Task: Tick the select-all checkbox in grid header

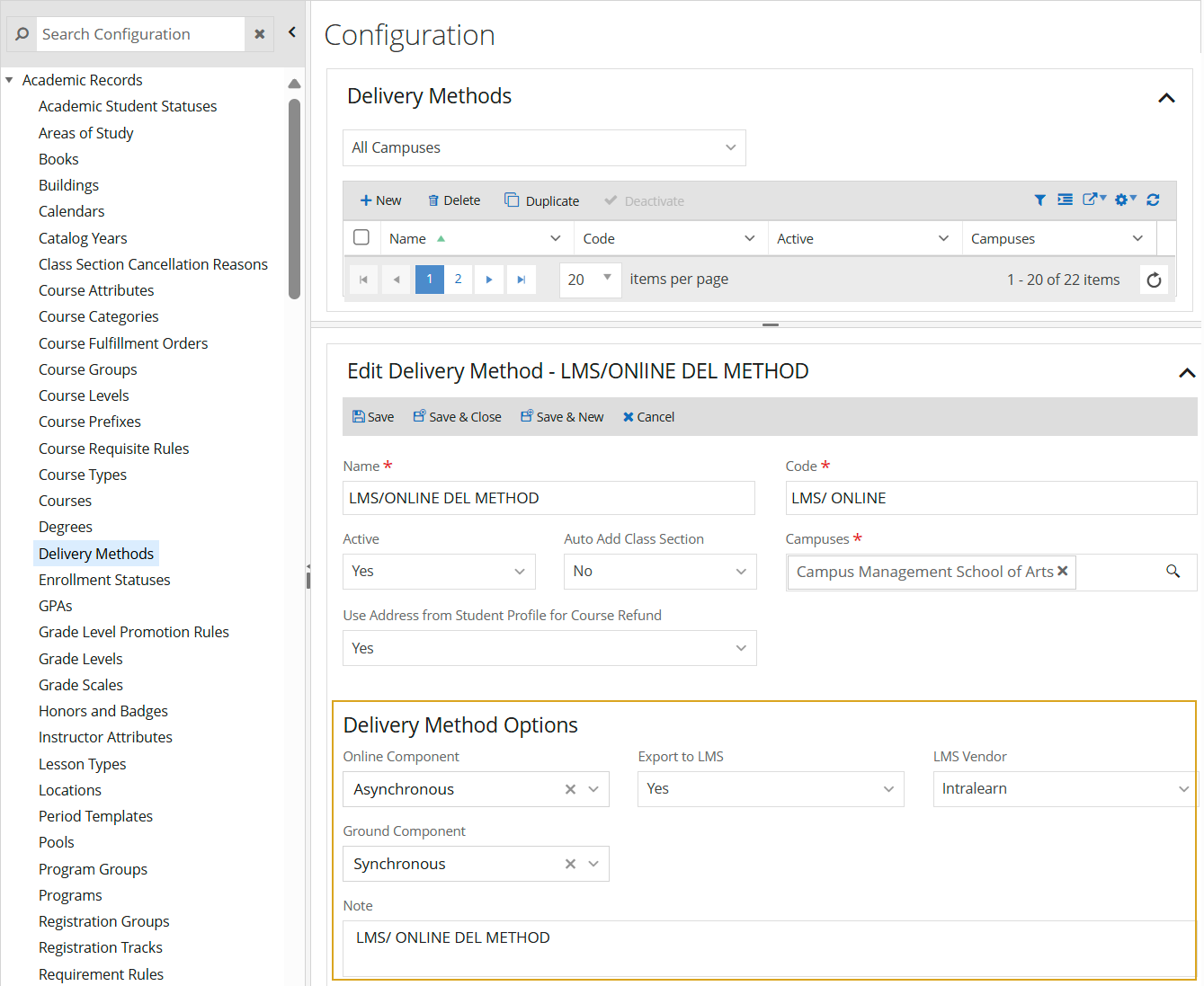Action: point(361,238)
